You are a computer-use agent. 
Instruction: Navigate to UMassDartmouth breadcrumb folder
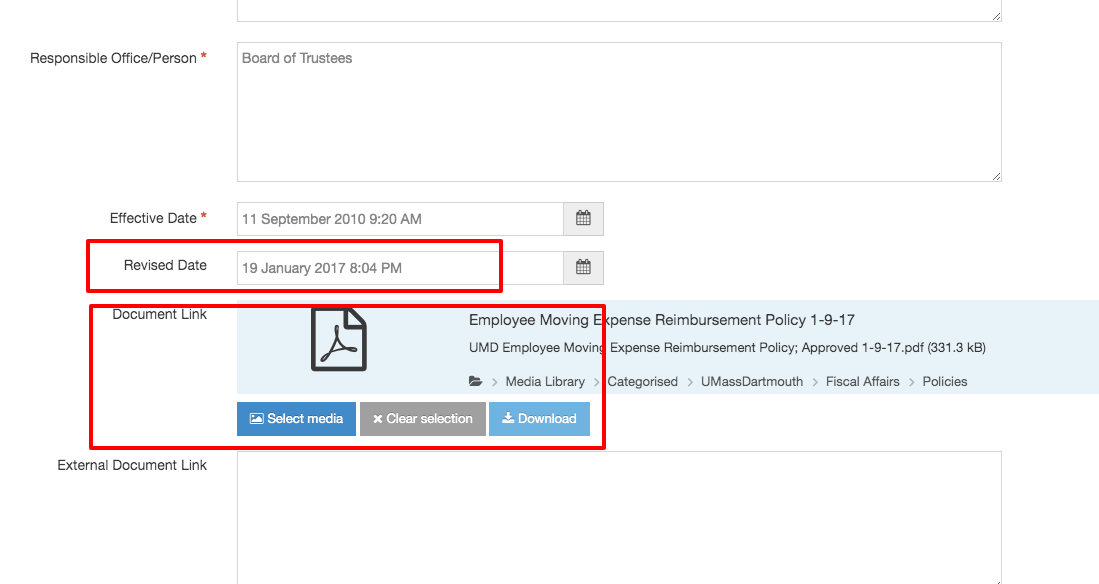751,382
